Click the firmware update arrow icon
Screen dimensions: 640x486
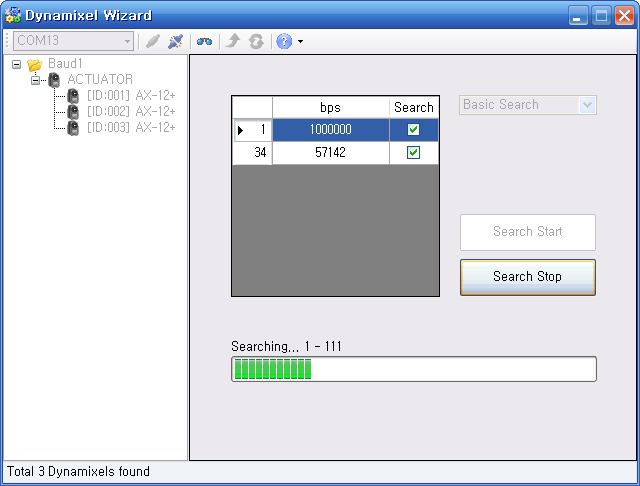pos(233,41)
